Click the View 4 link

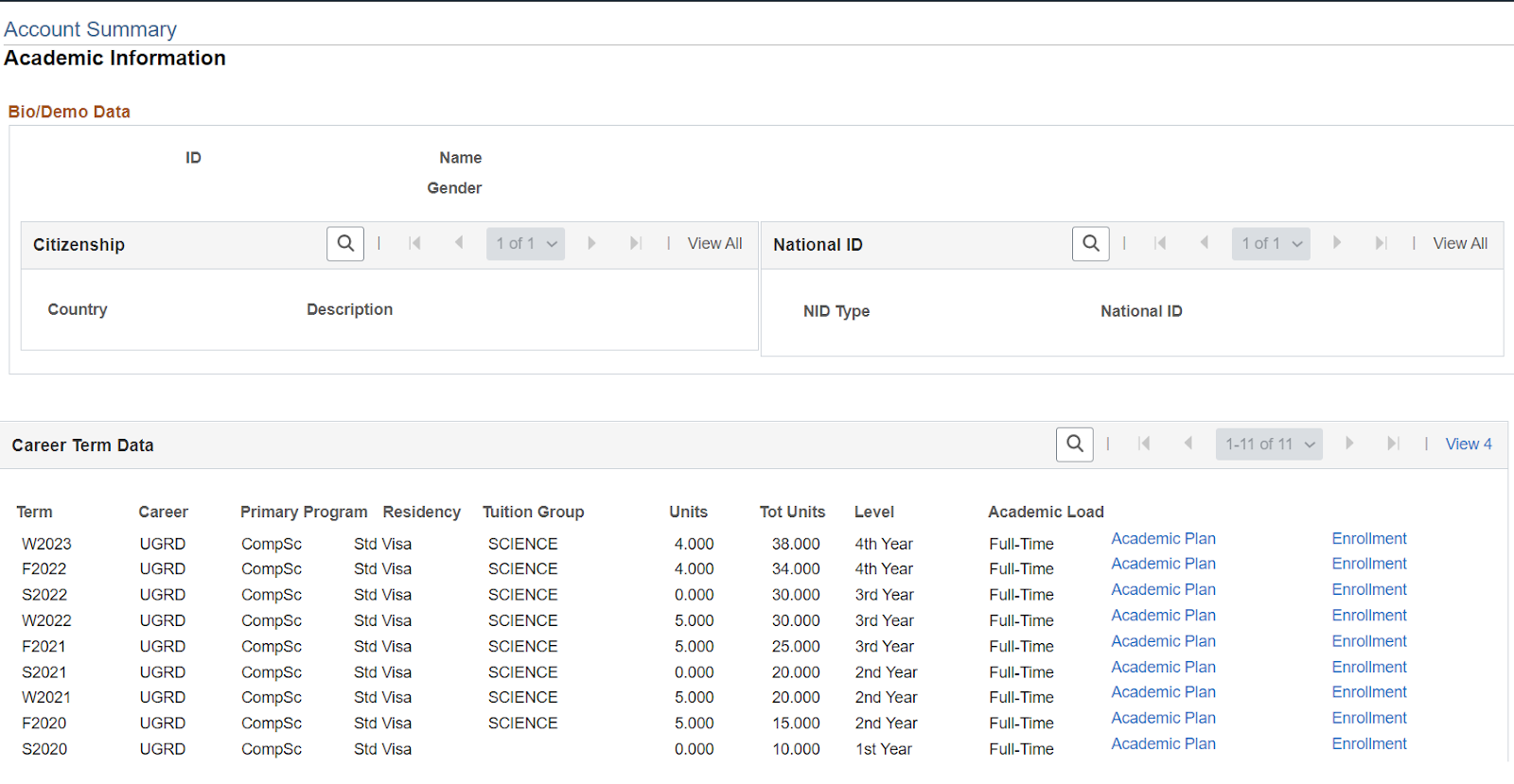[x=1468, y=444]
